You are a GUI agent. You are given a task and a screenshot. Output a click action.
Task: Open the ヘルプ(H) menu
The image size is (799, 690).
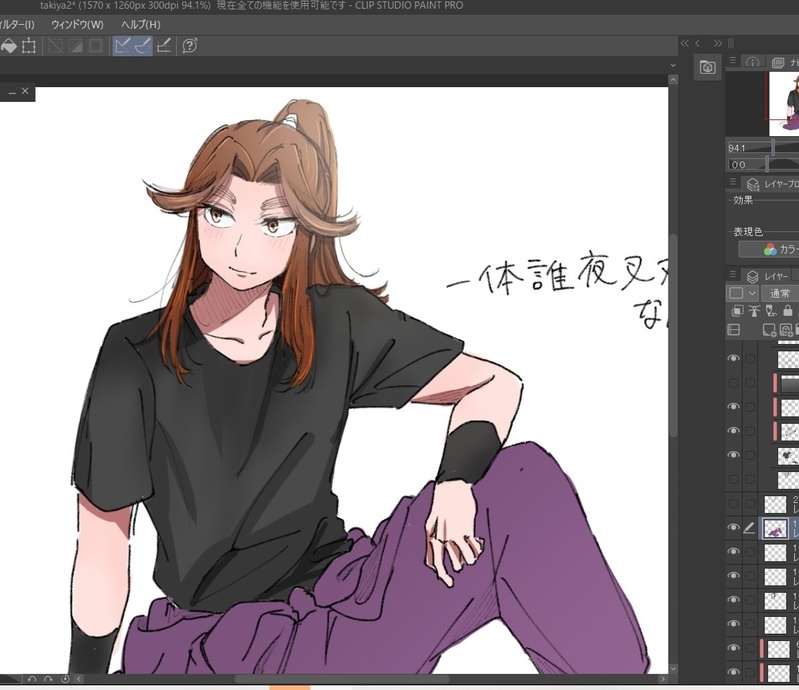point(141,24)
